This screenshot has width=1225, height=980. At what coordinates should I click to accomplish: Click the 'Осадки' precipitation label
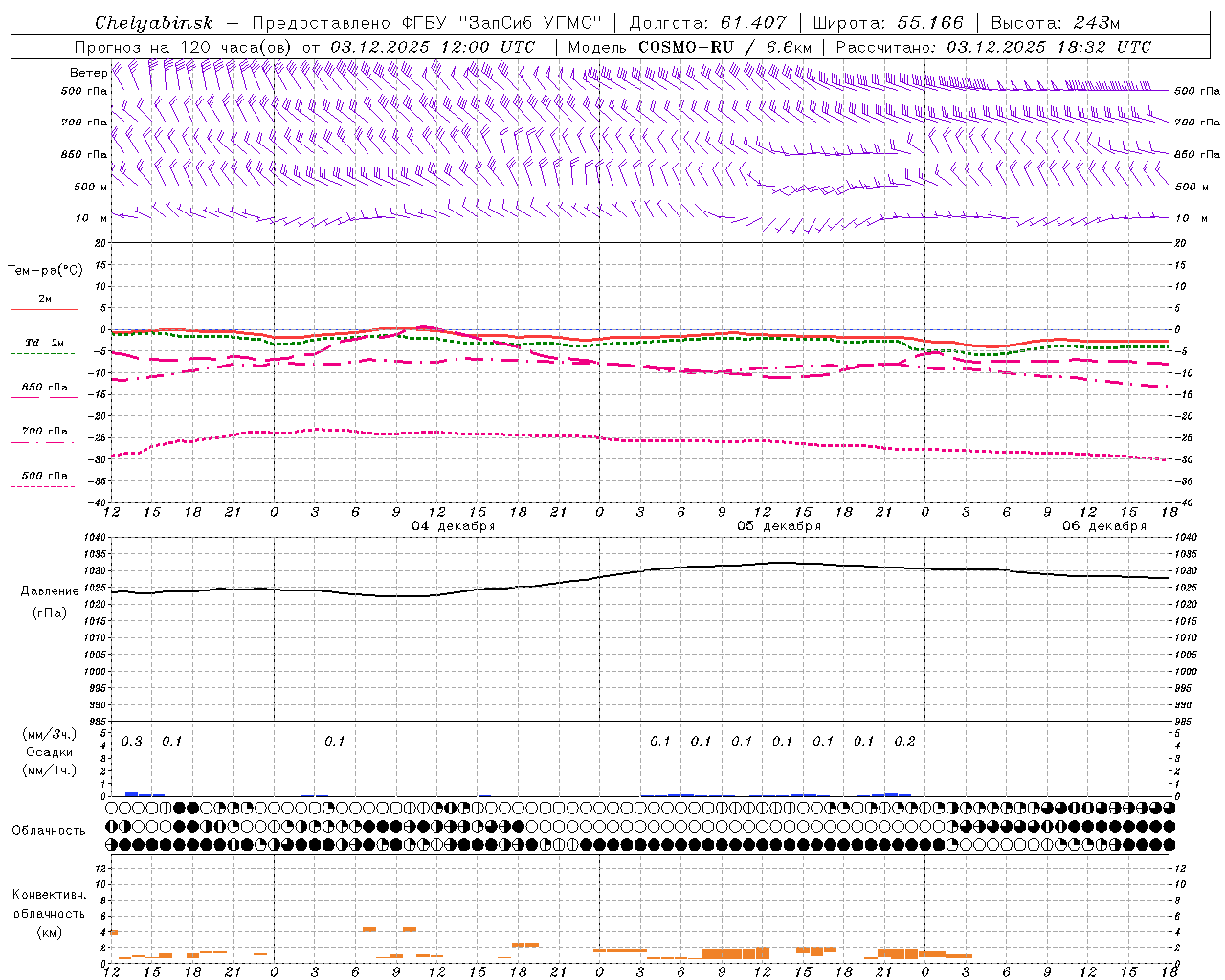click(x=50, y=752)
